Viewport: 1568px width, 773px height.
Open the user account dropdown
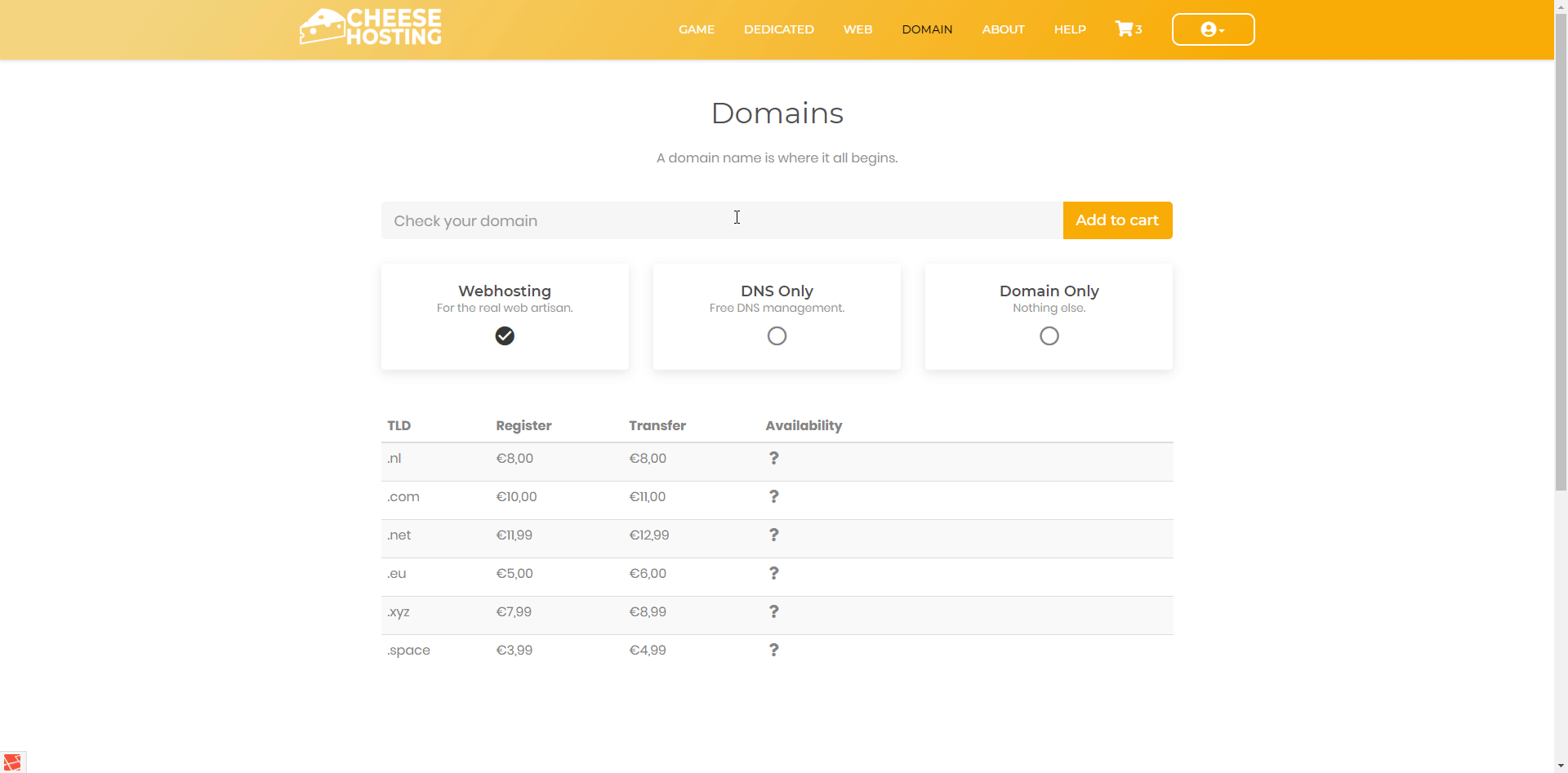[x=1213, y=29]
